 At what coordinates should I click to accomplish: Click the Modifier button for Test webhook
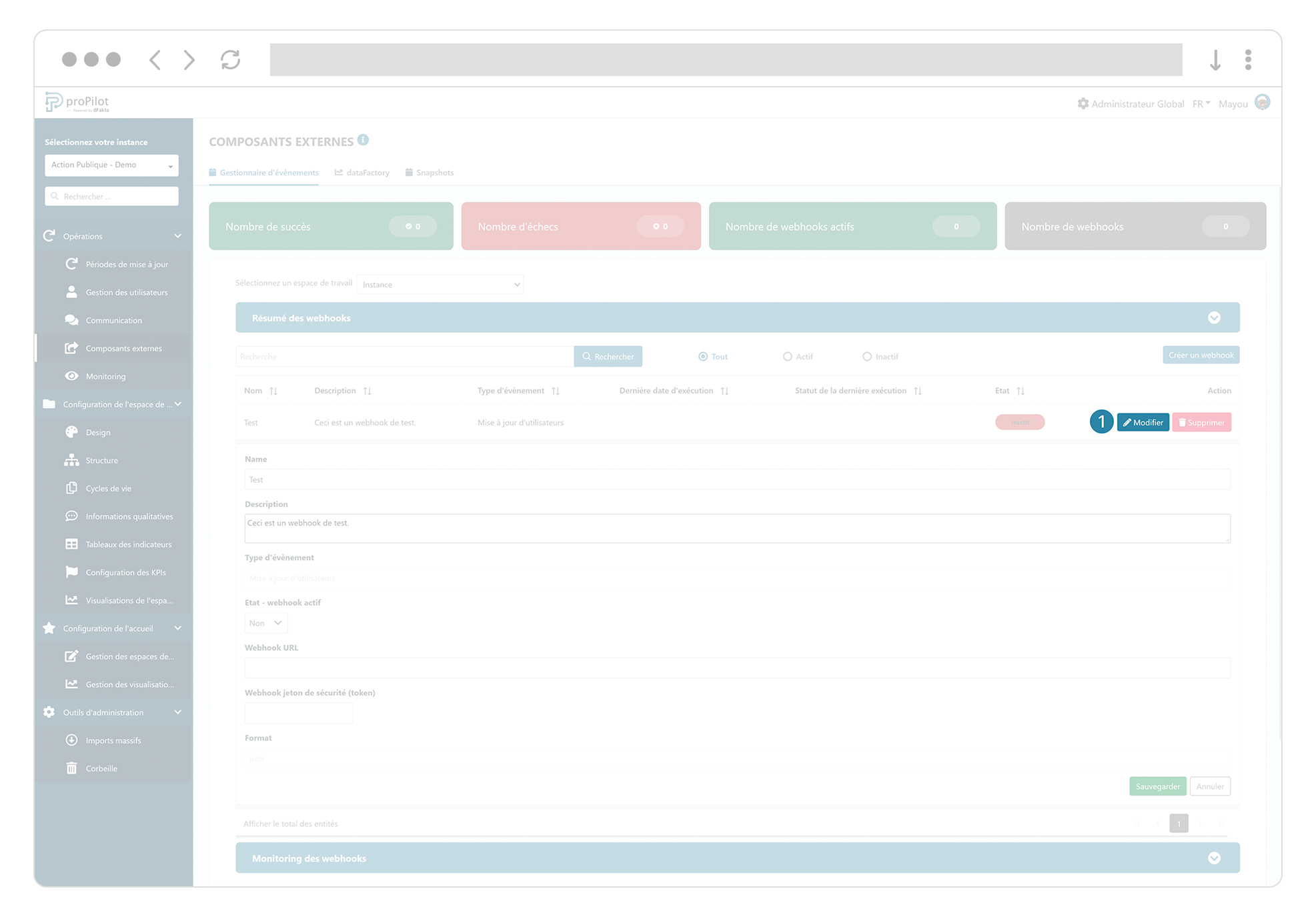coord(1143,421)
